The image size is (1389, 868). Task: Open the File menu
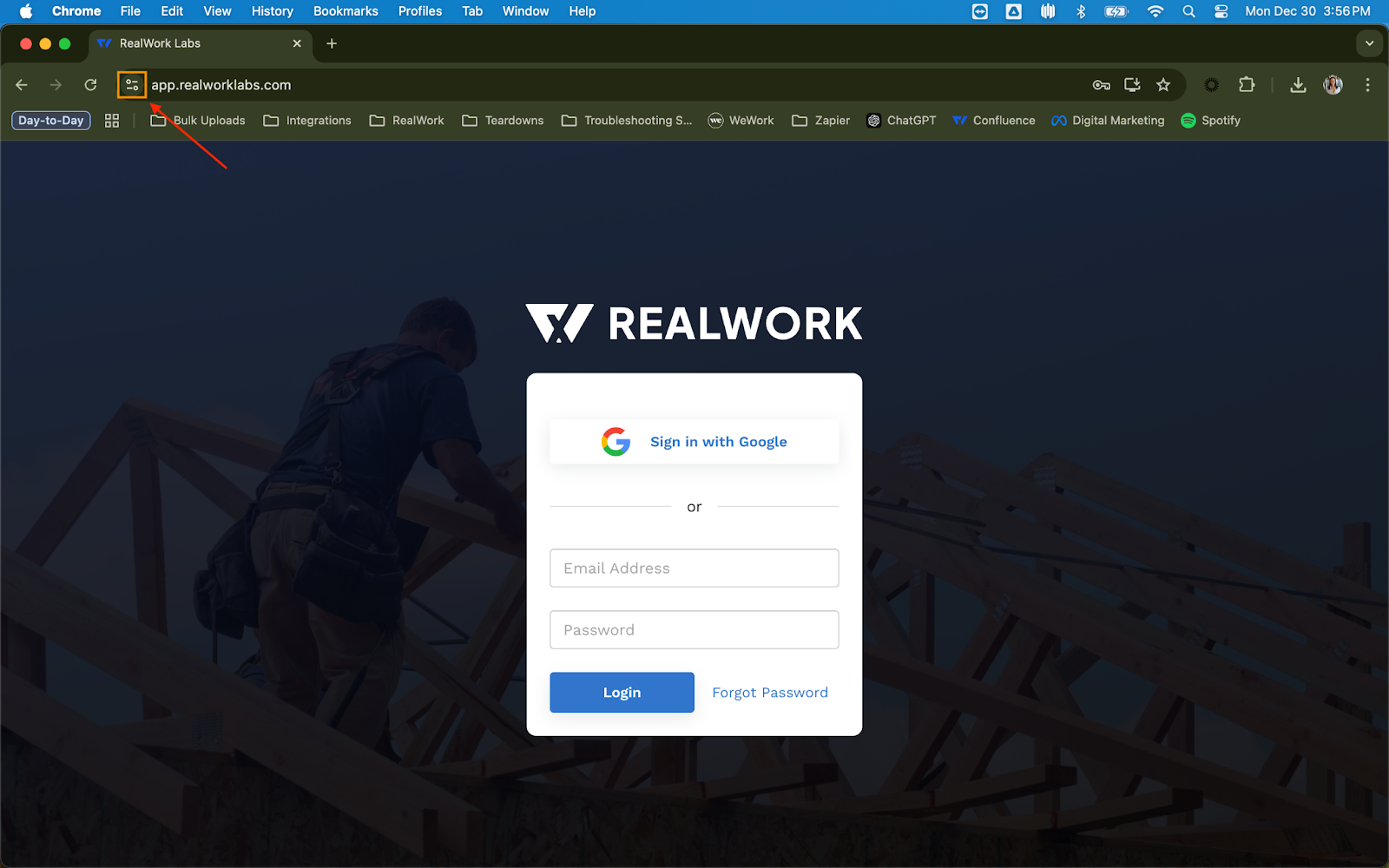pyautogui.click(x=130, y=11)
